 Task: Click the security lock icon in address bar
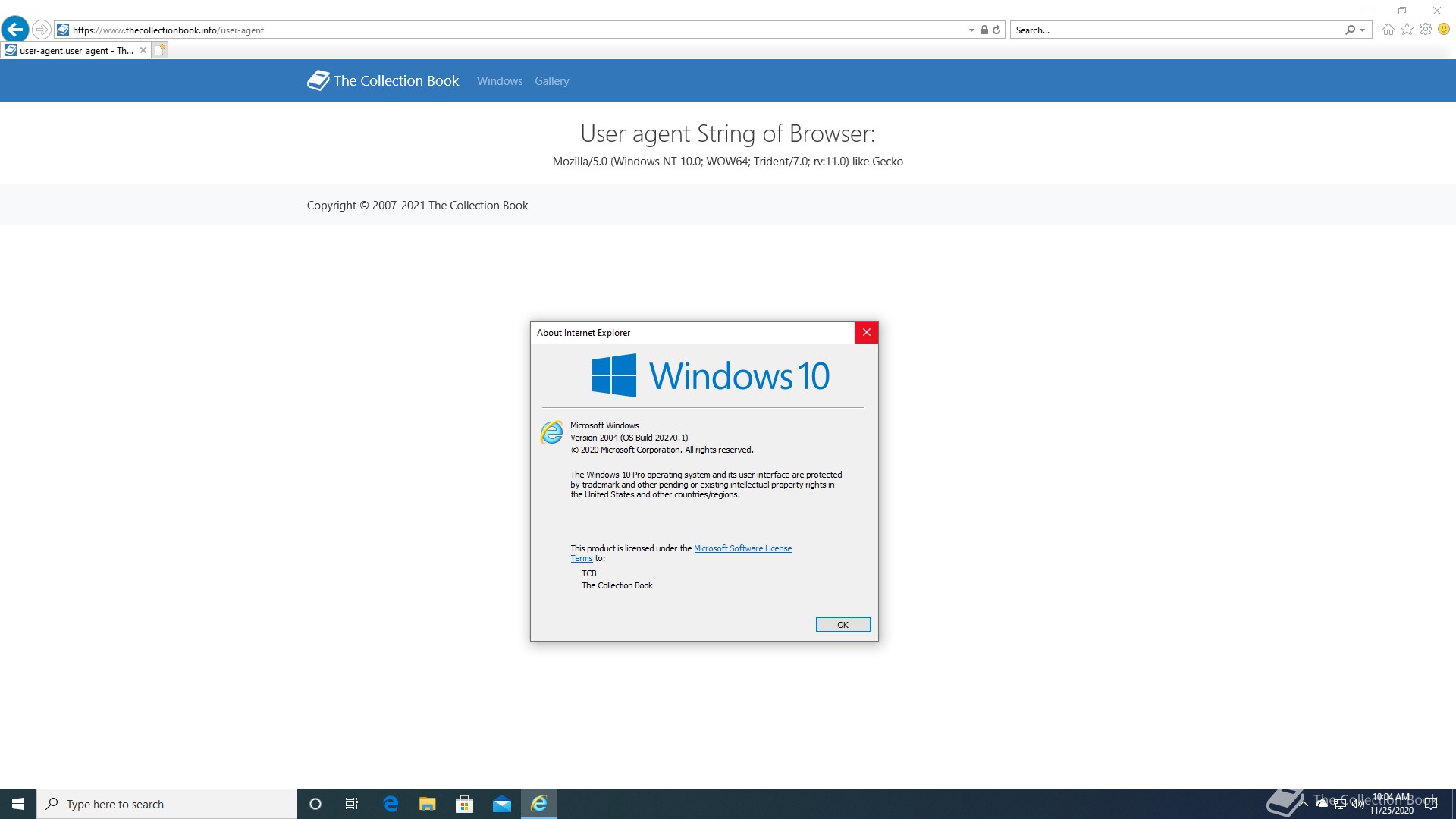(984, 30)
